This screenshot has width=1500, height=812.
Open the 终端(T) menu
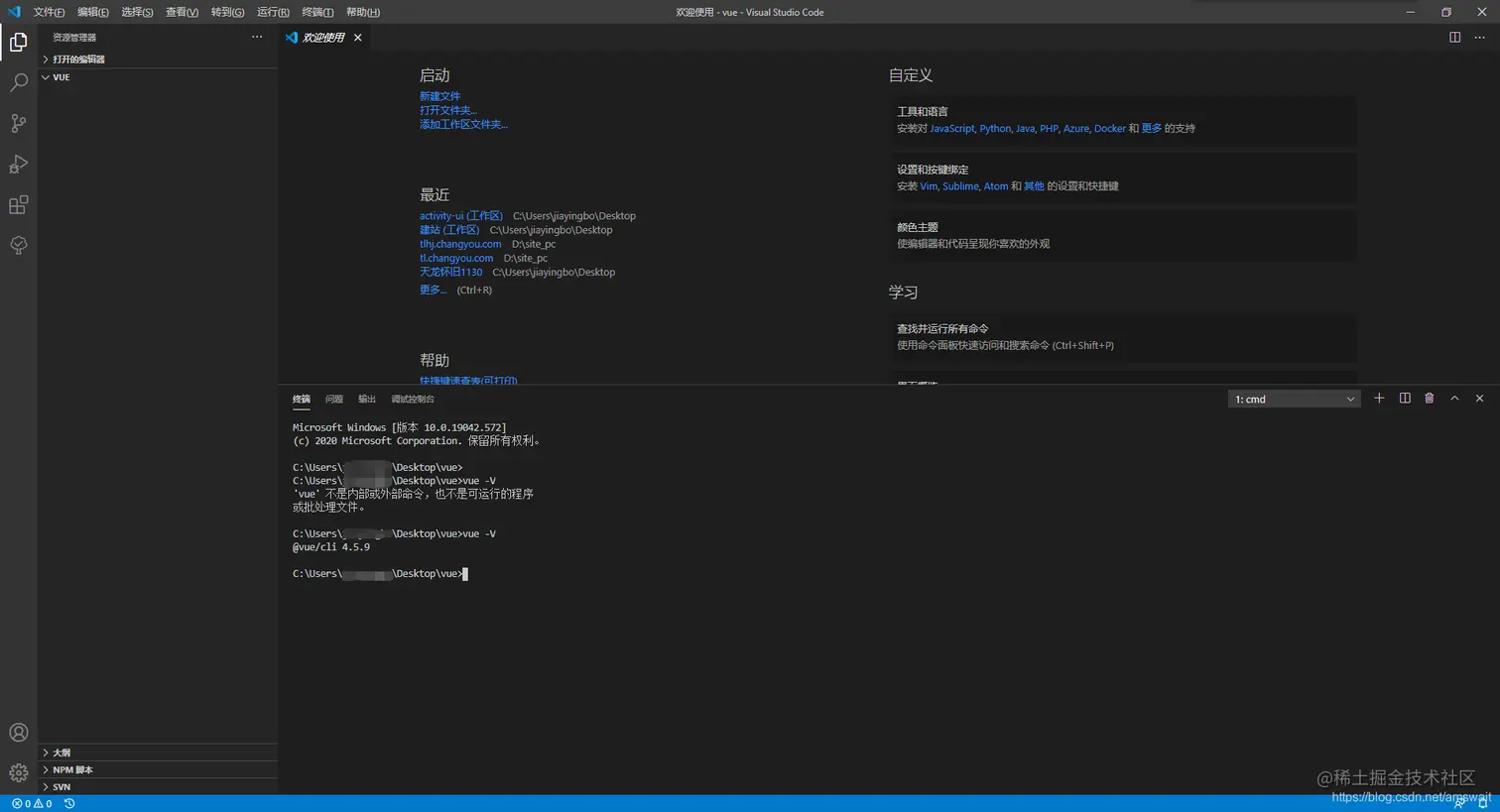(317, 12)
